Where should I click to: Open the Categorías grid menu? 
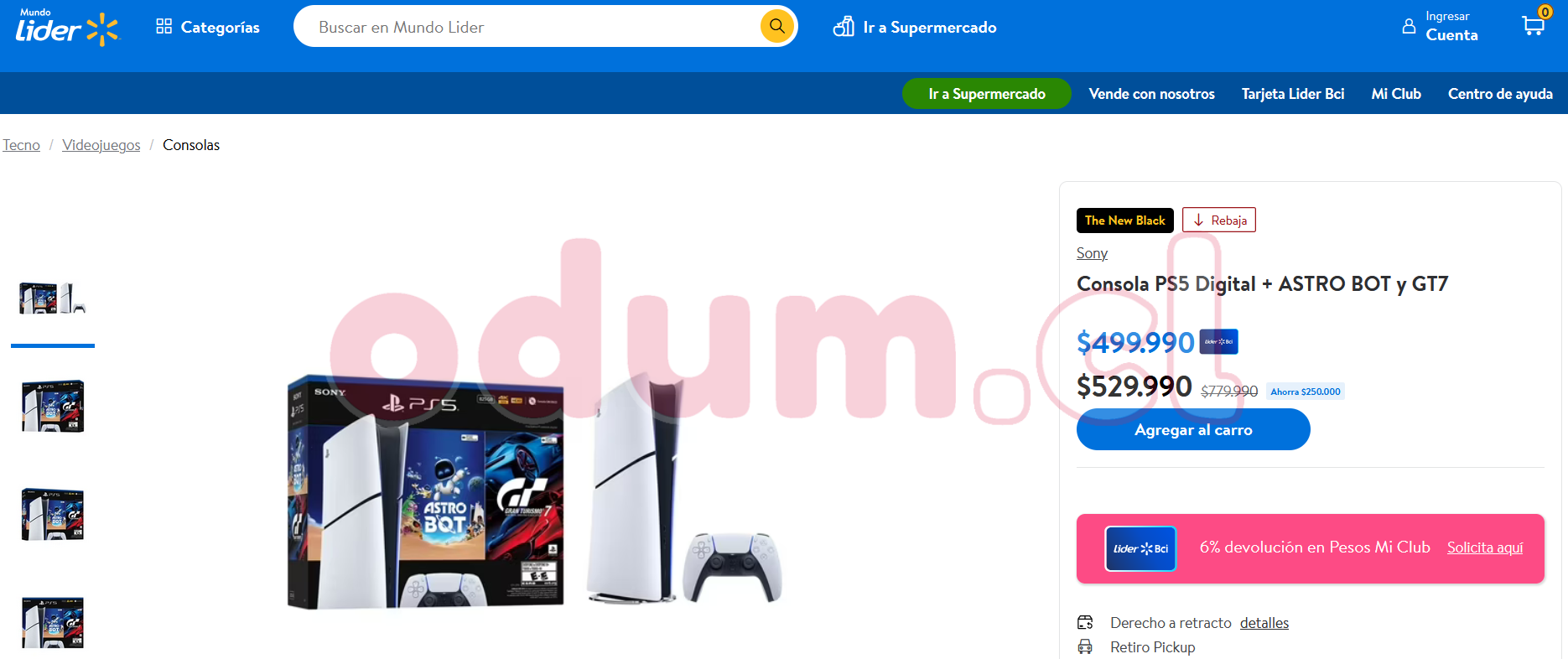tap(208, 27)
